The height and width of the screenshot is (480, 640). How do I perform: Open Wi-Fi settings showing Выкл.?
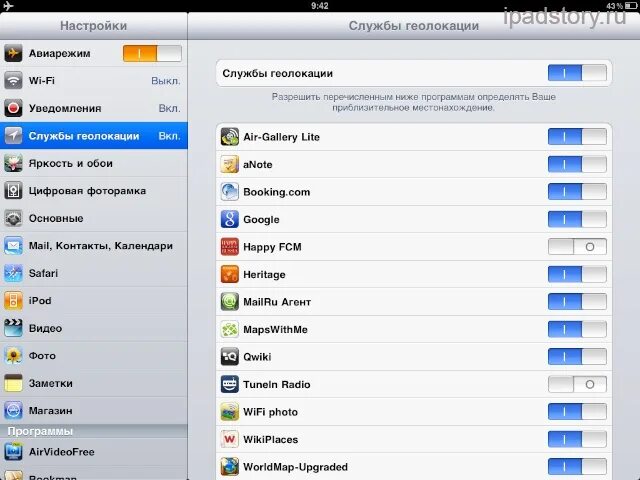click(93, 81)
